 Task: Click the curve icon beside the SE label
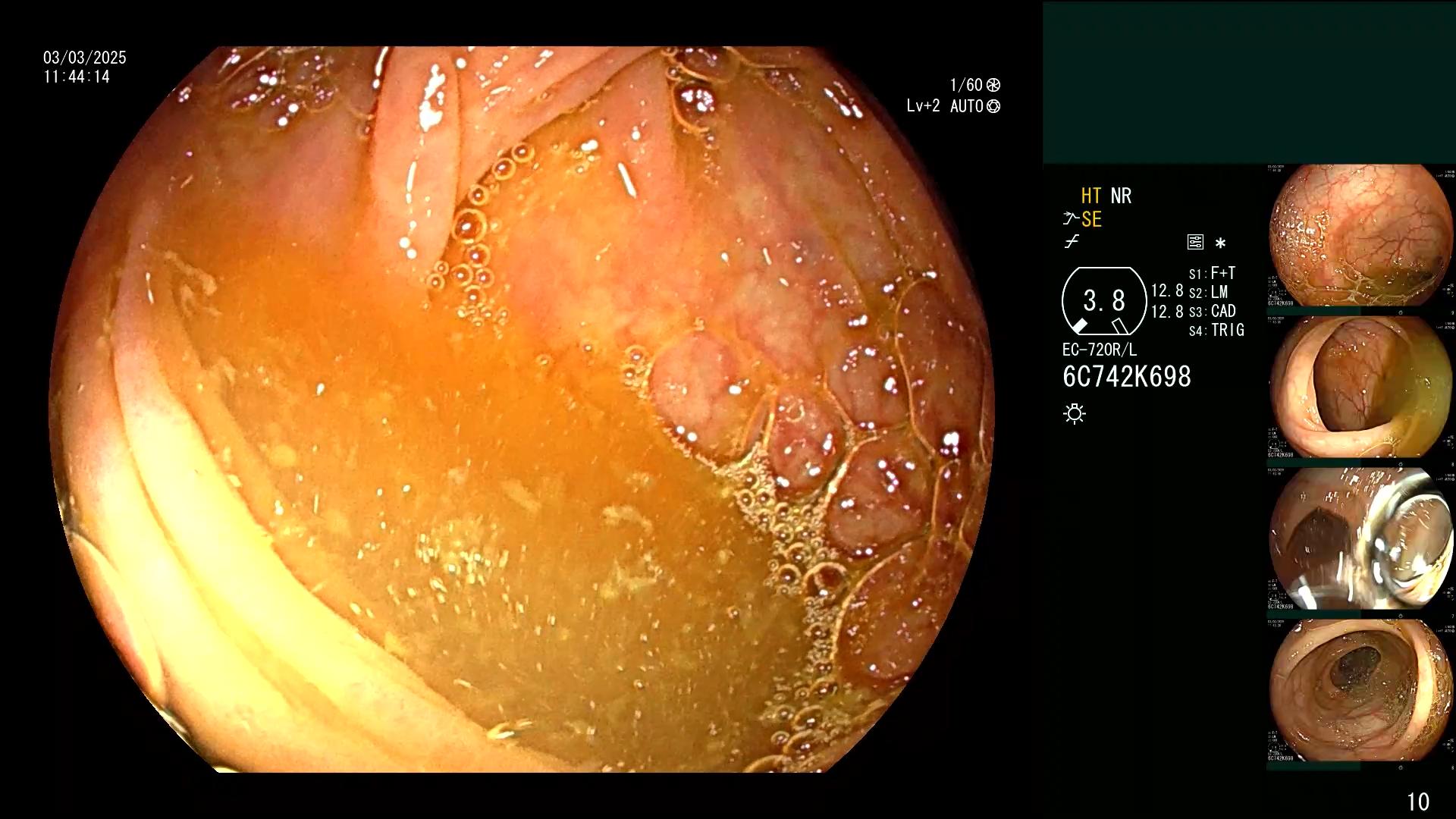pyautogui.click(x=1070, y=218)
